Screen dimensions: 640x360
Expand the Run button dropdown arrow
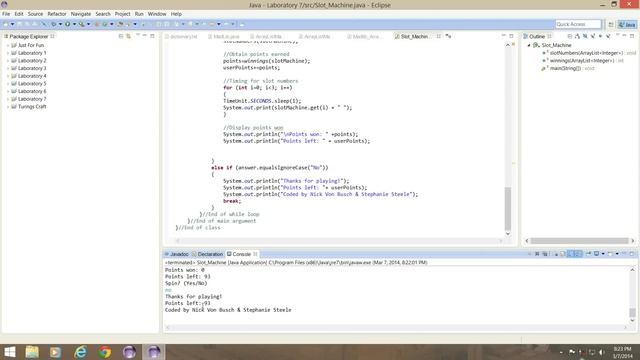(74, 24)
